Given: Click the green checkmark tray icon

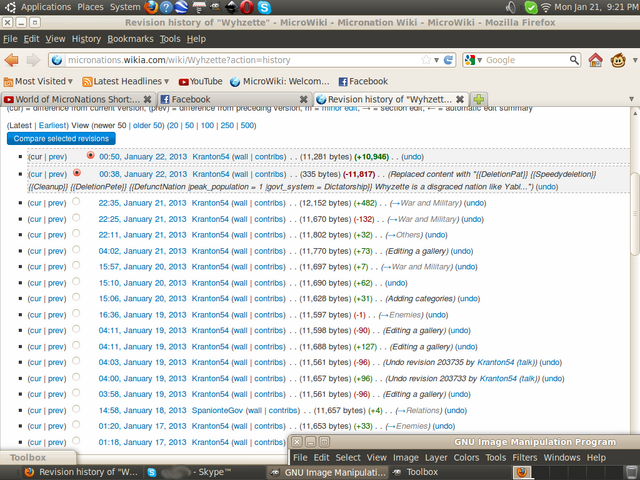Looking at the screenshot, I should coord(531,7).
